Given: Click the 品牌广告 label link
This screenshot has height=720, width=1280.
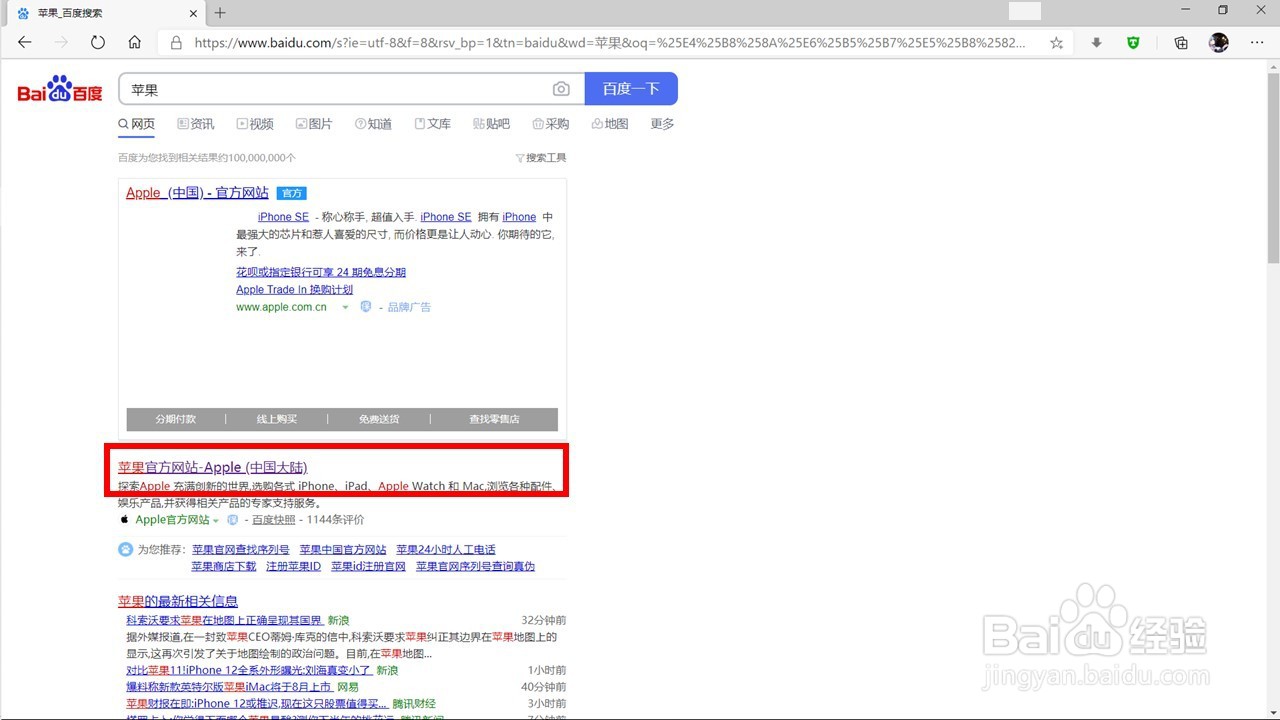Looking at the screenshot, I should pyautogui.click(x=409, y=307).
